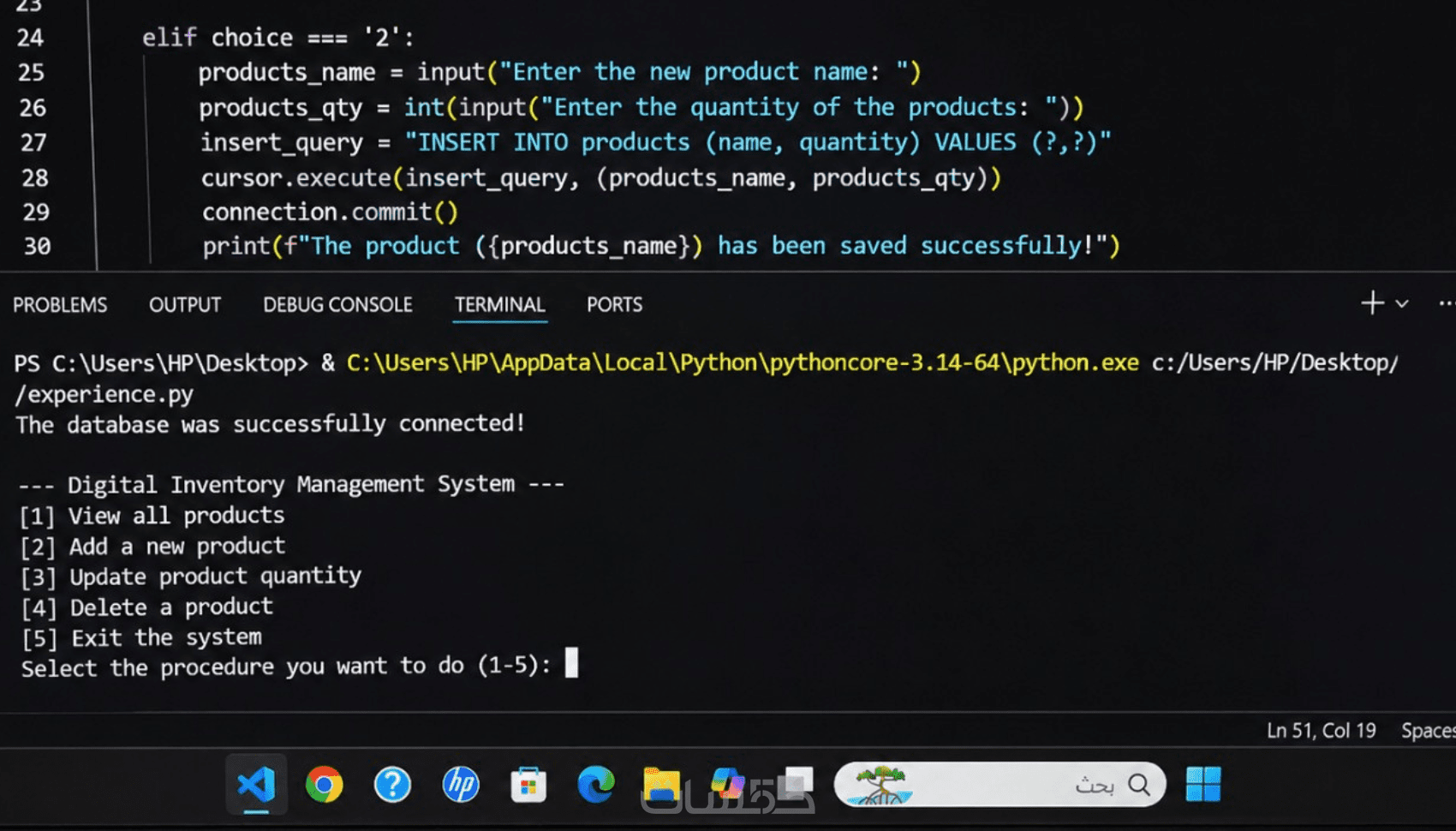Open the Get Help question mark app
This screenshot has height=831, width=1456.
point(392,784)
